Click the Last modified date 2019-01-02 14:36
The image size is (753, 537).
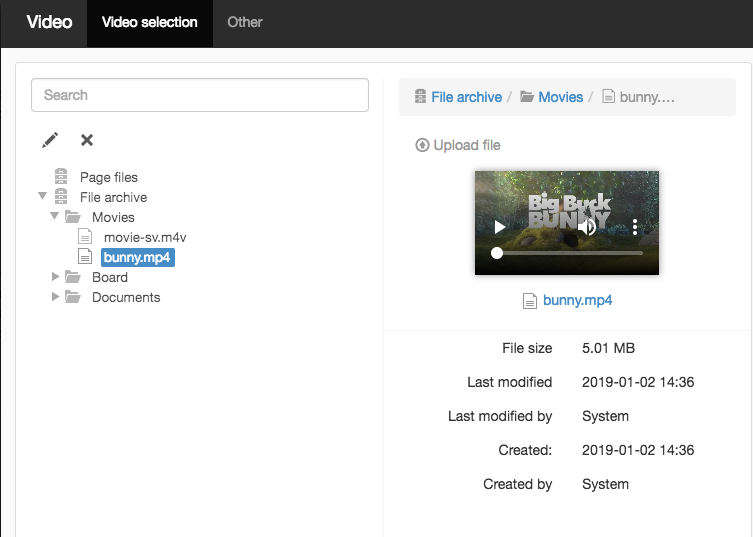click(x=638, y=382)
